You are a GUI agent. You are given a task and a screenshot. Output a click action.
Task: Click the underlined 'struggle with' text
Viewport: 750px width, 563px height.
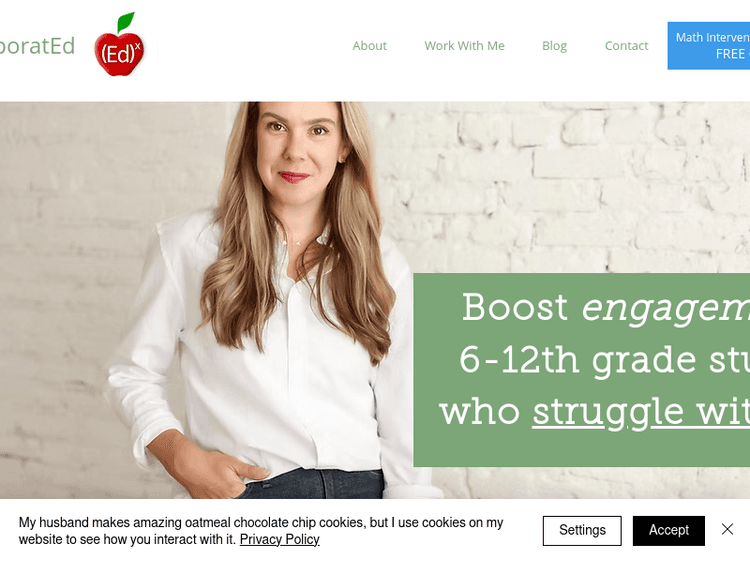coord(641,412)
